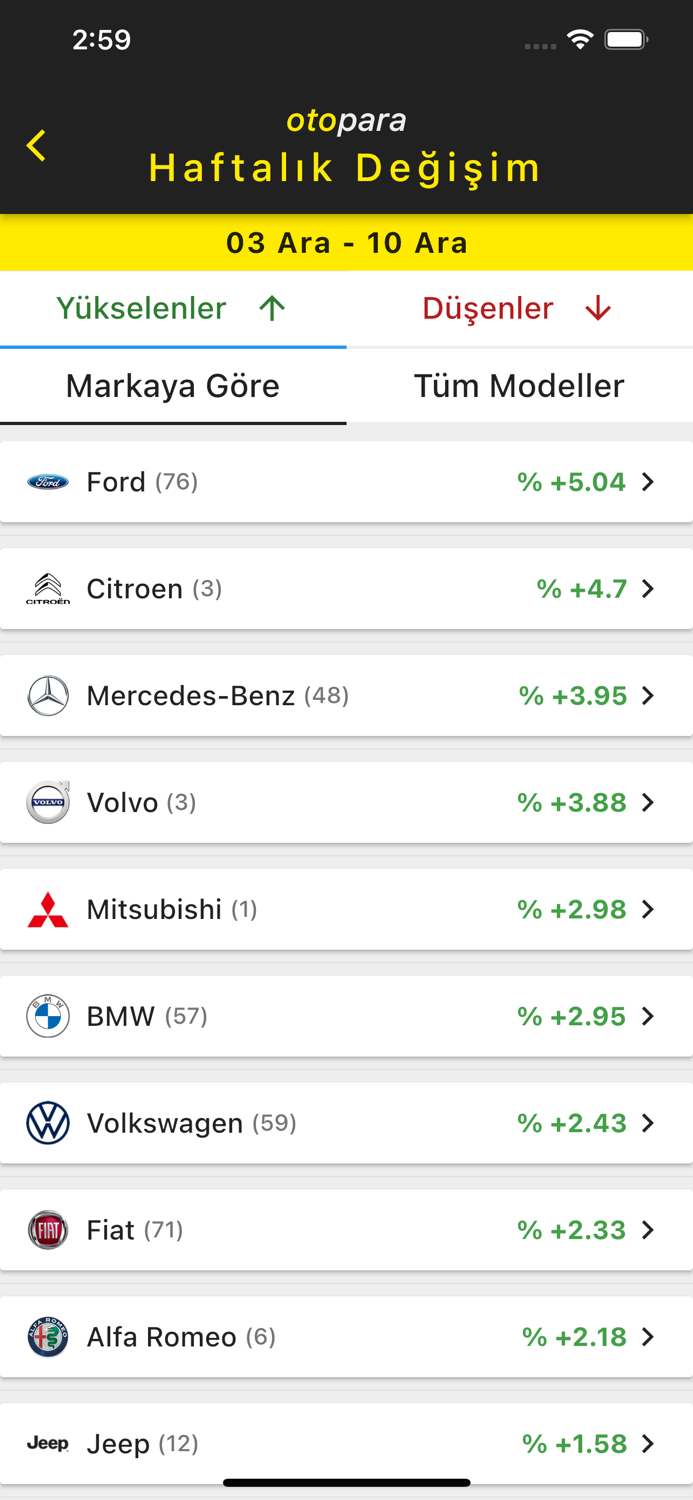Click the Citroen brand logo

[47, 589]
